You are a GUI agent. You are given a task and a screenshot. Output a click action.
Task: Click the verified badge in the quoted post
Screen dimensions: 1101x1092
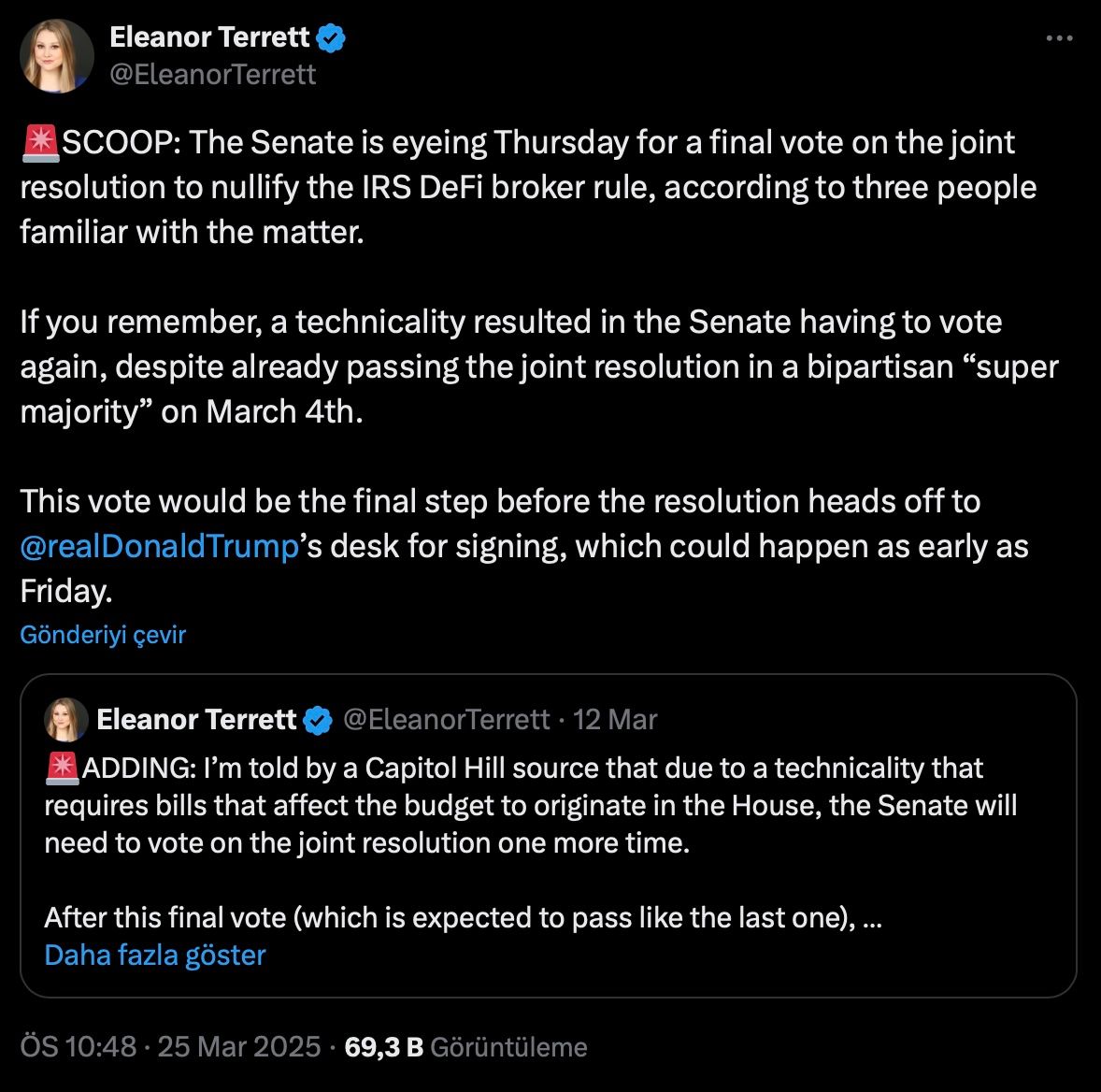319,720
